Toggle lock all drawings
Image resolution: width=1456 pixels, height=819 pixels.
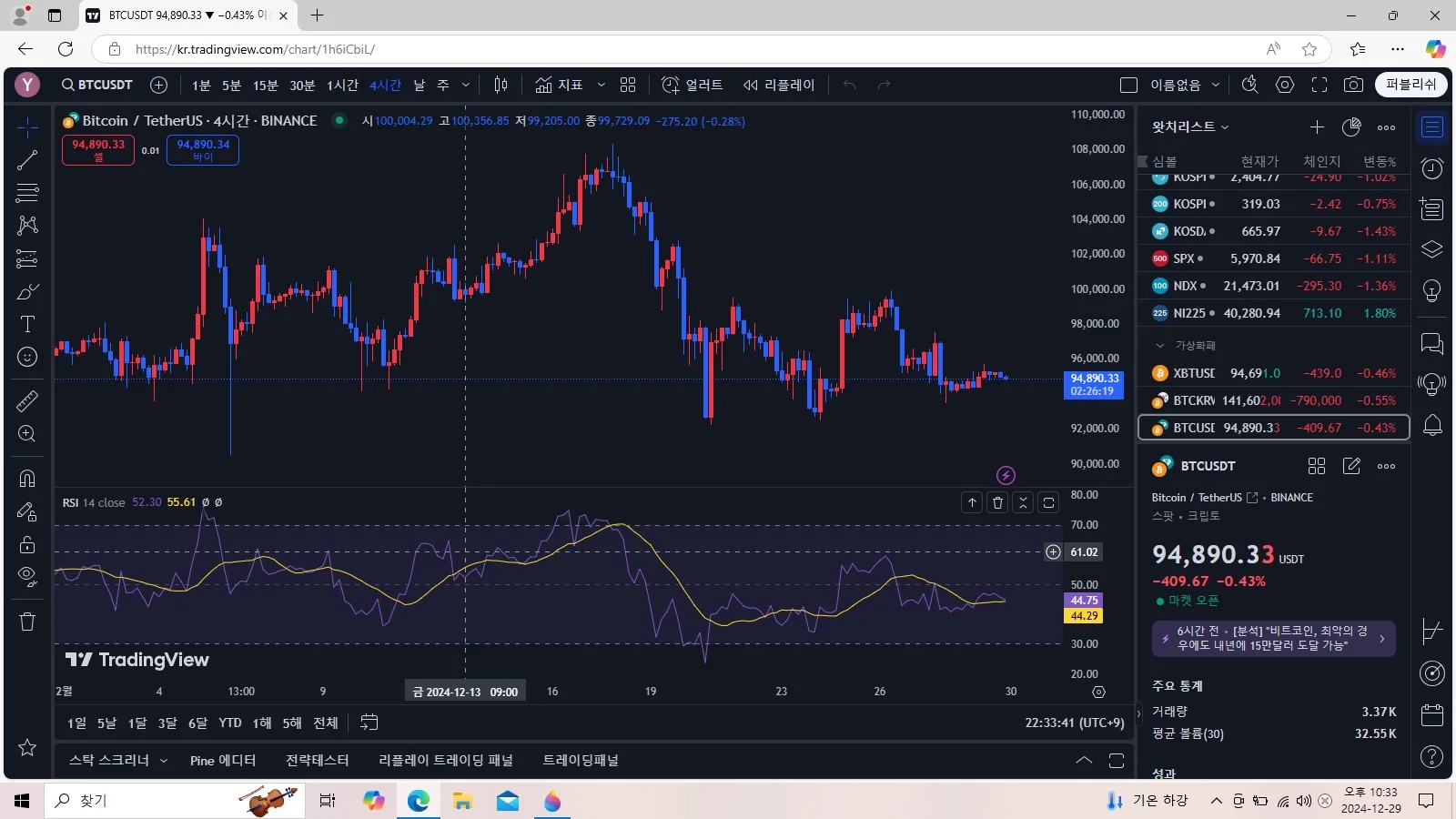click(27, 544)
